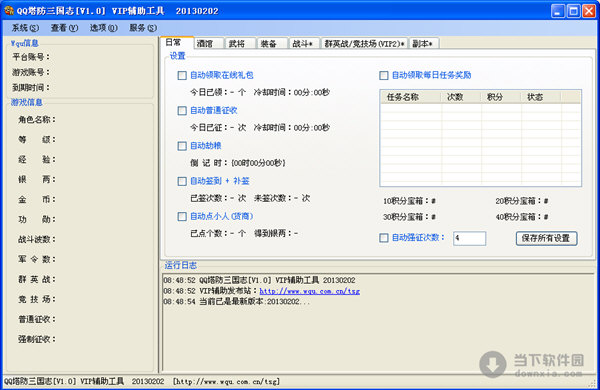The height and width of the screenshot is (390, 600).
Task: Open the 选项(O) menu
Action: 103,28
